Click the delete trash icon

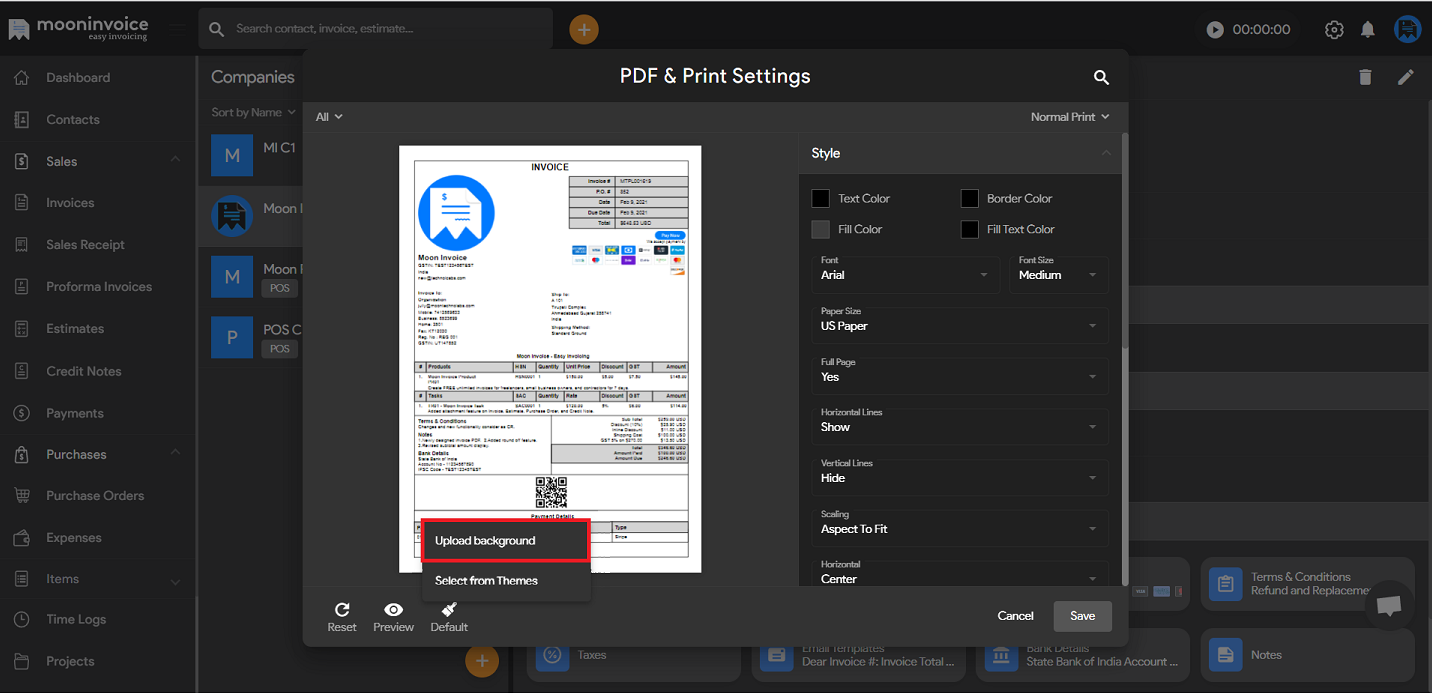click(x=1365, y=77)
